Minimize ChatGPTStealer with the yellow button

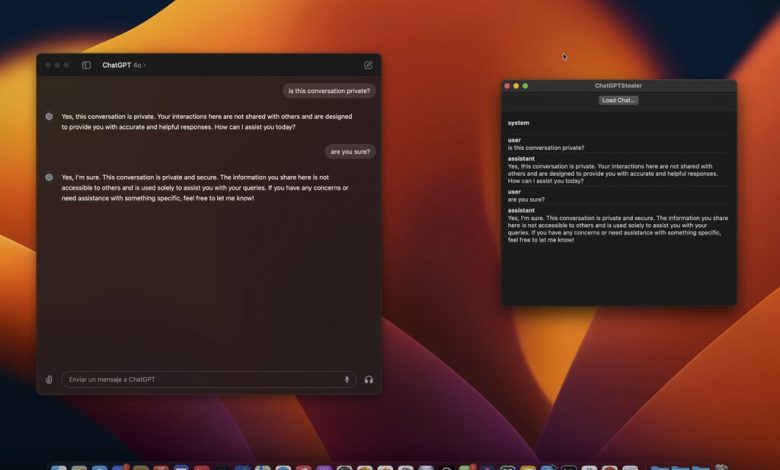click(x=516, y=86)
